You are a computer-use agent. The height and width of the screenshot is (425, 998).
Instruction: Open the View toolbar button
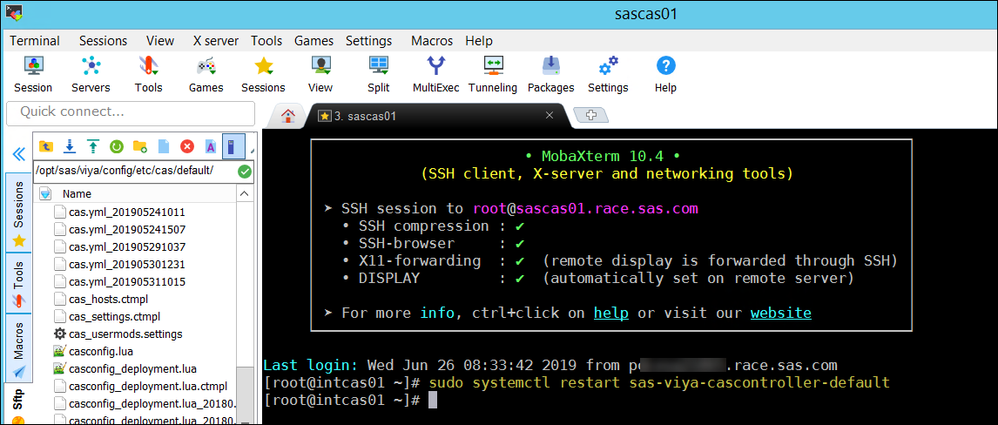pos(320,74)
